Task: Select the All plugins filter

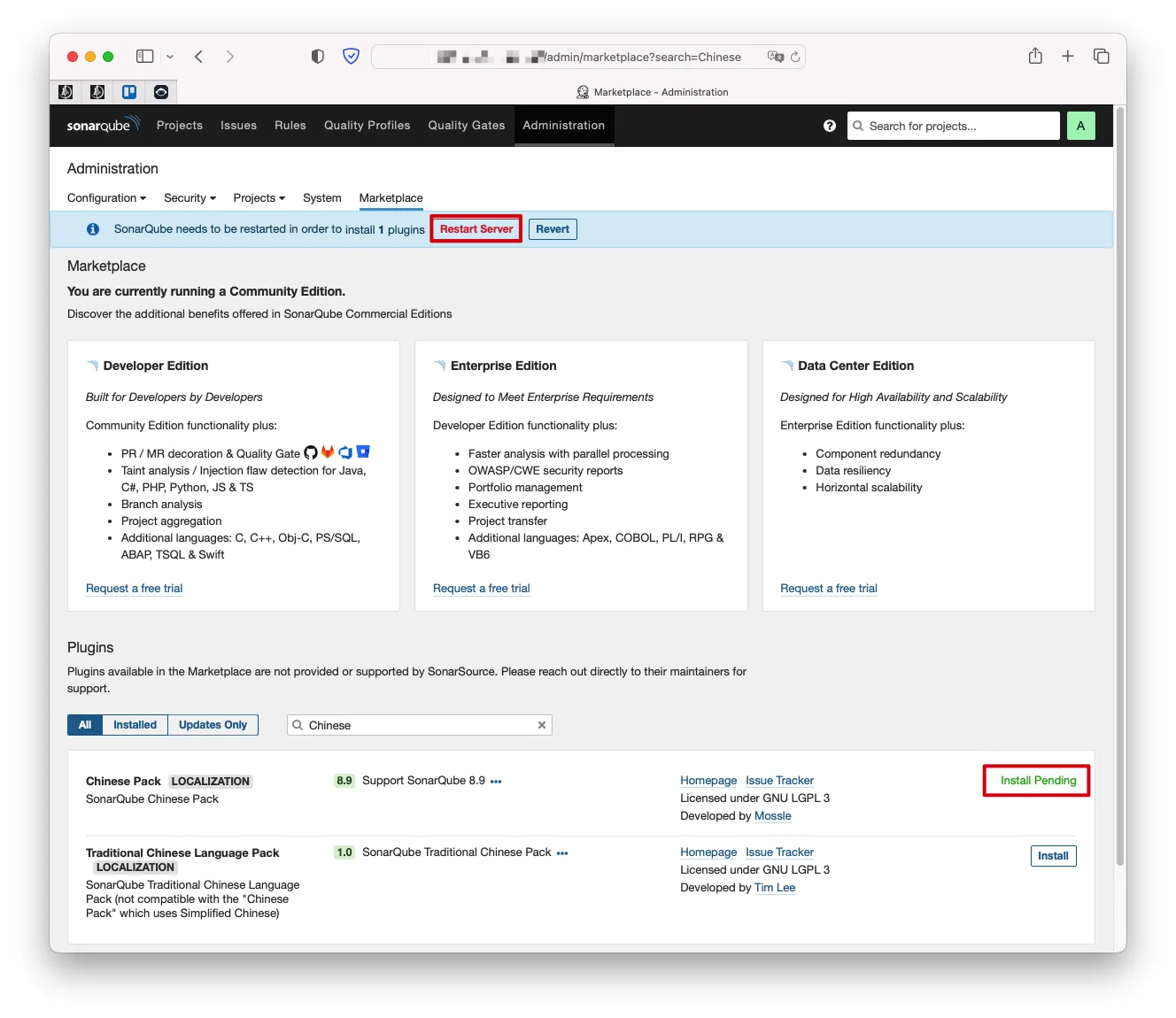Action: point(85,725)
